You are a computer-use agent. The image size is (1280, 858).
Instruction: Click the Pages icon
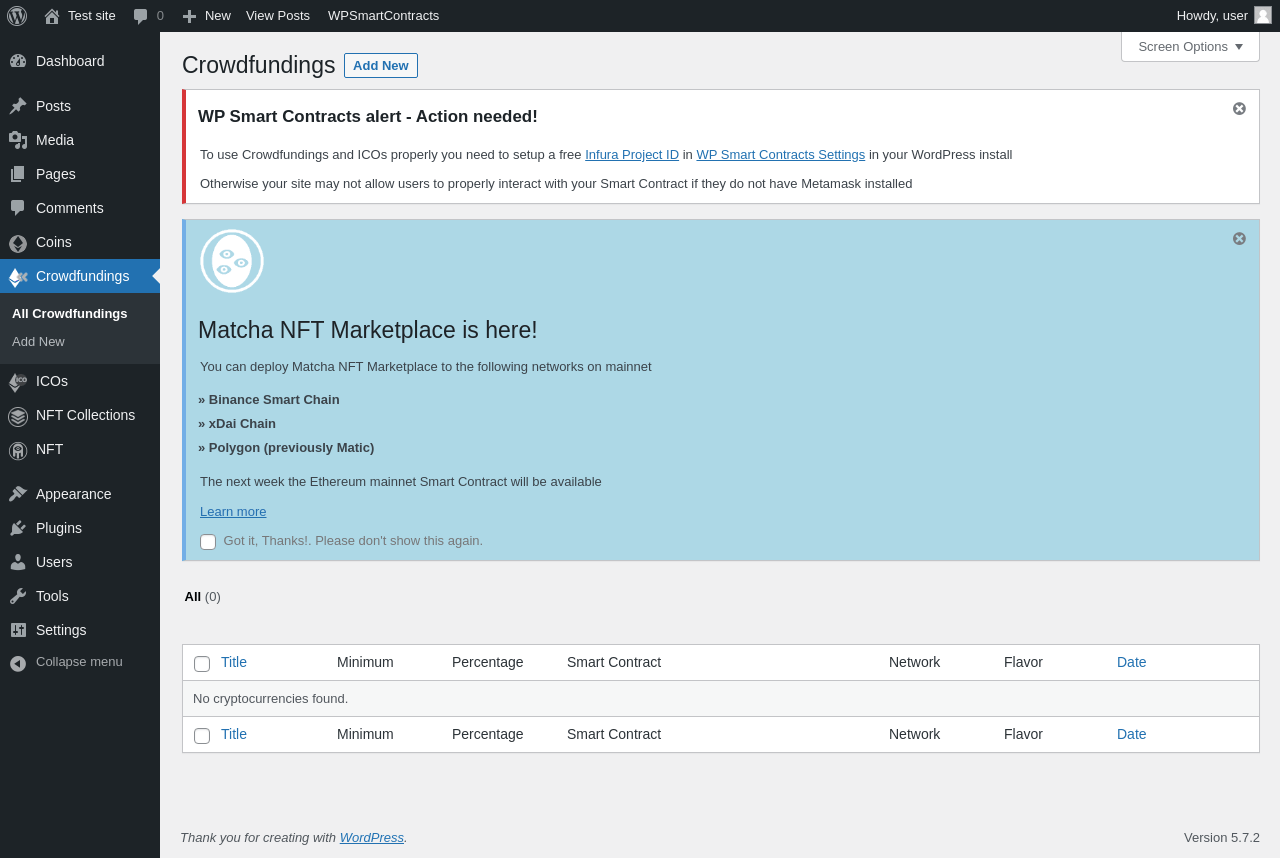tap(18, 174)
